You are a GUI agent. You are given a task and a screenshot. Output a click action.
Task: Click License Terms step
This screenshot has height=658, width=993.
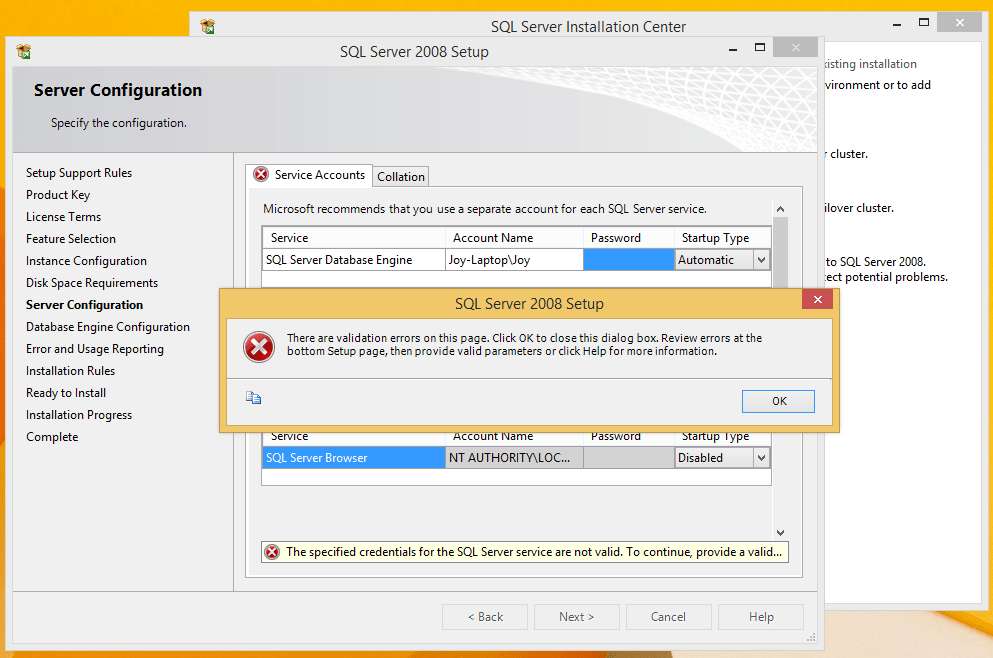(63, 217)
